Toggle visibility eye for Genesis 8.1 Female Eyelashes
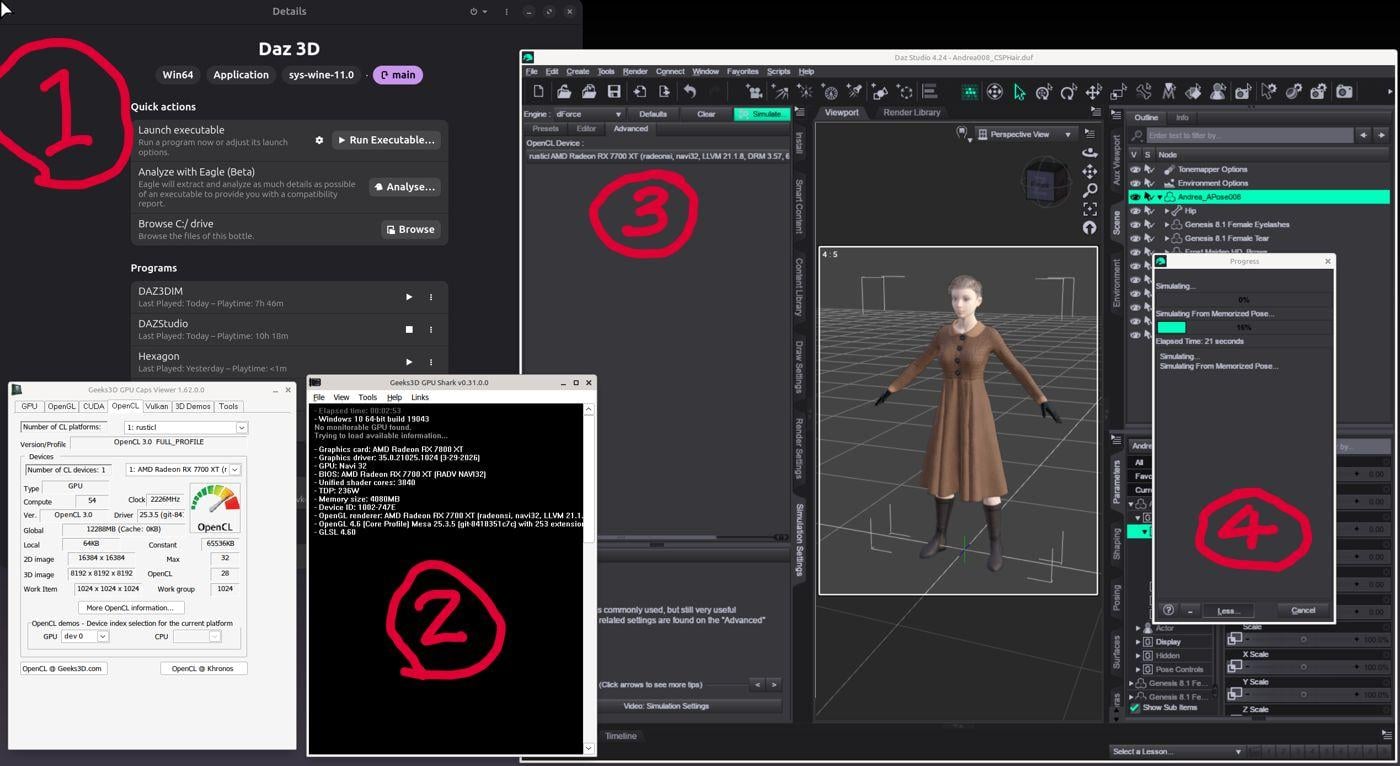Viewport: 1400px width, 766px height. click(x=1135, y=225)
